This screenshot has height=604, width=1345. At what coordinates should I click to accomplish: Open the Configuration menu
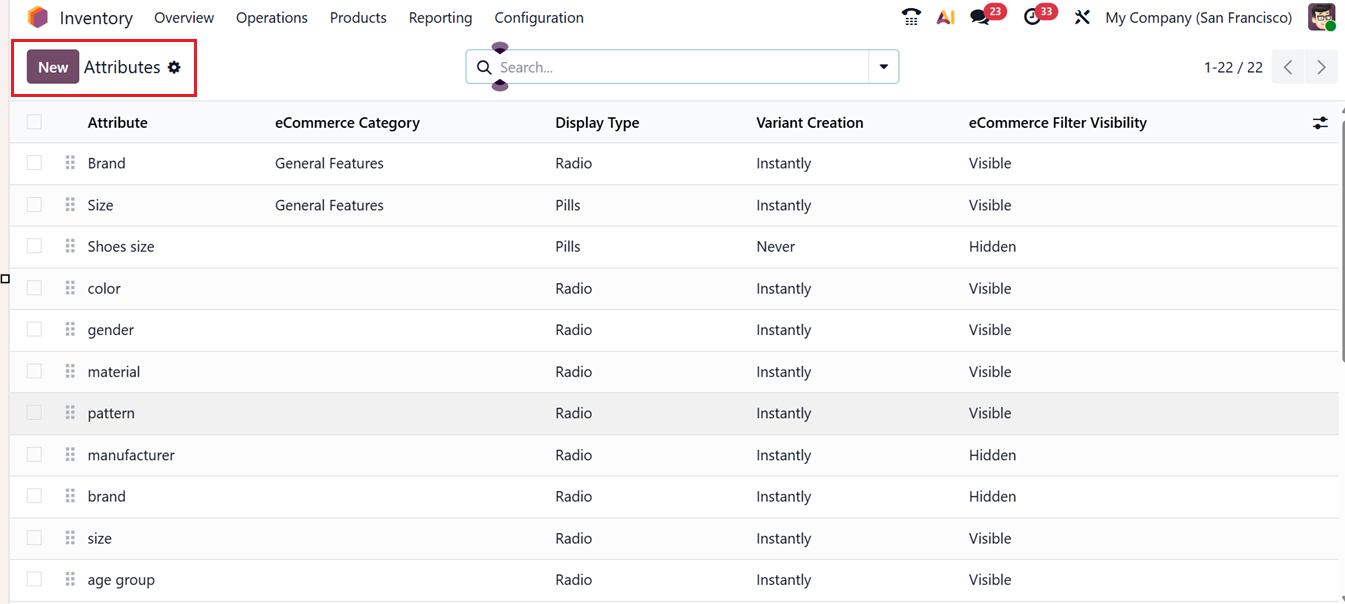click(x=538, y=17)
